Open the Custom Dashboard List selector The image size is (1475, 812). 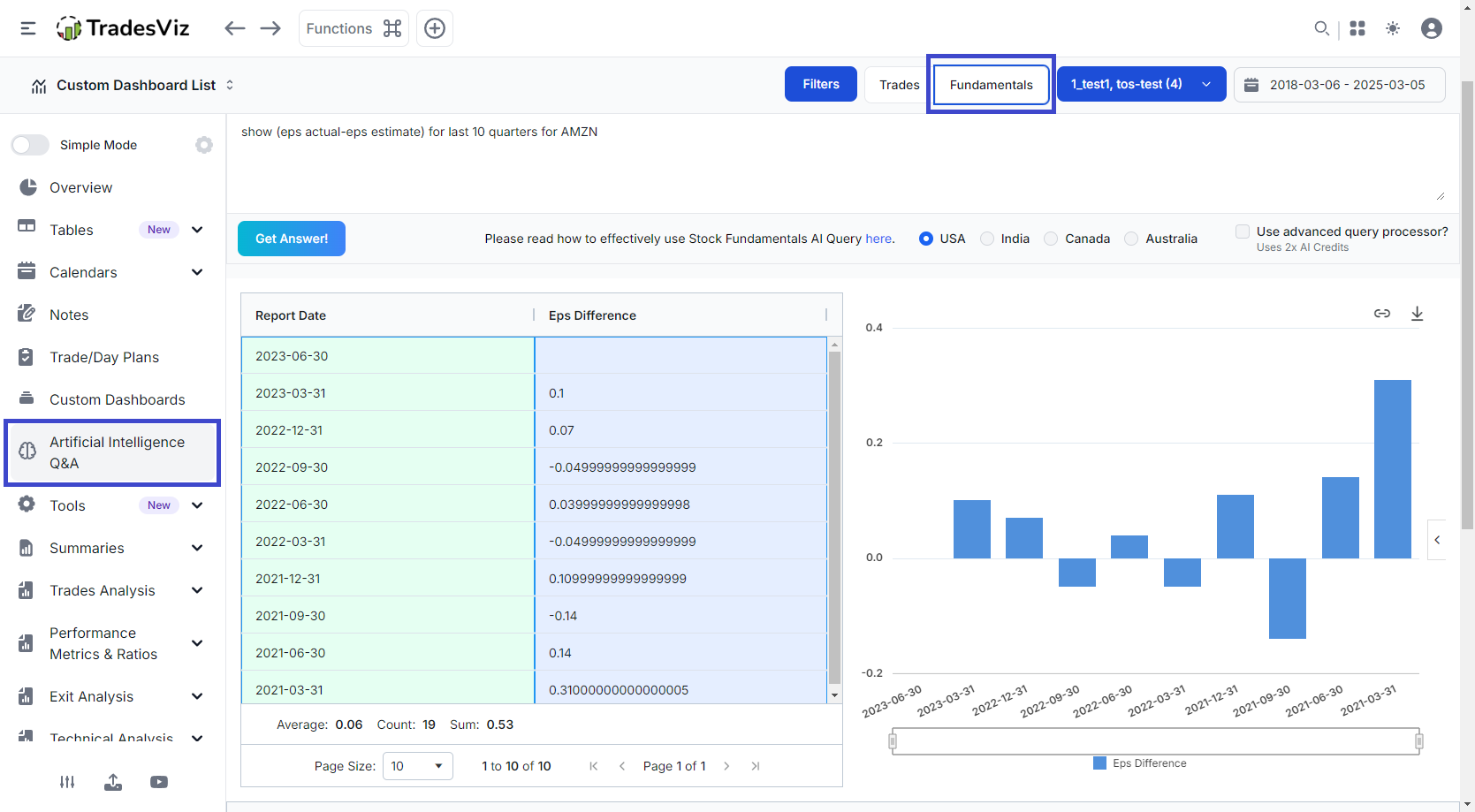133,85
